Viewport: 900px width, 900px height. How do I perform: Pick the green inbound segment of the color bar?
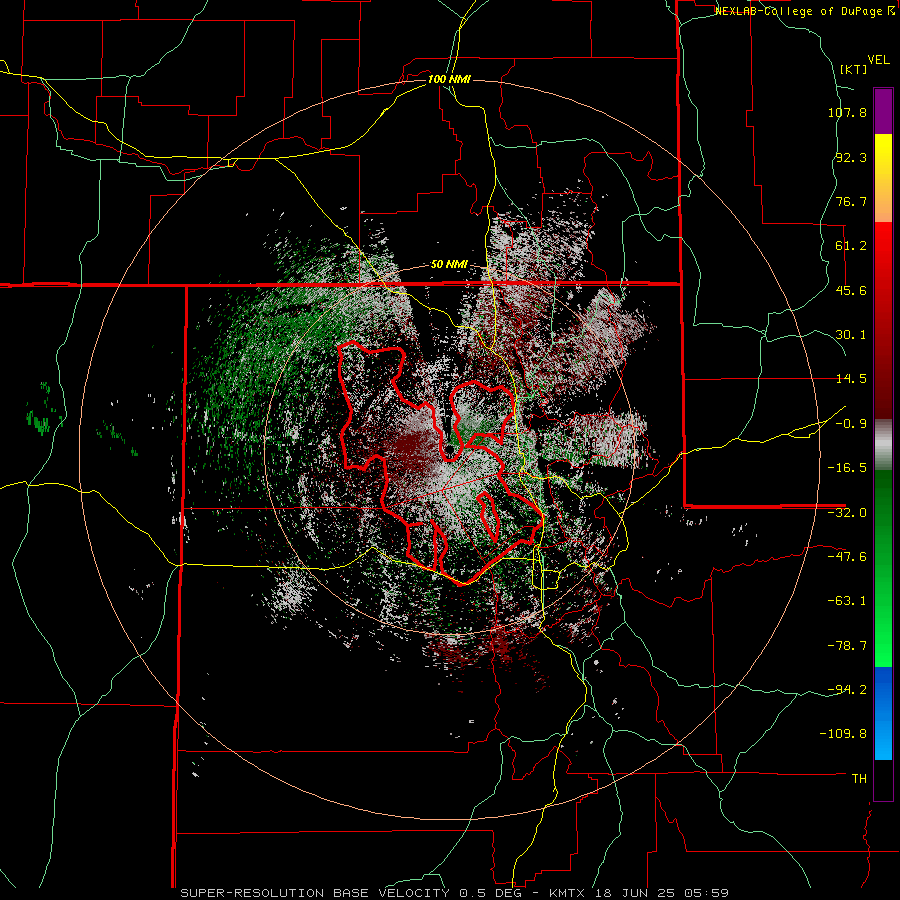tap(883, 568)
